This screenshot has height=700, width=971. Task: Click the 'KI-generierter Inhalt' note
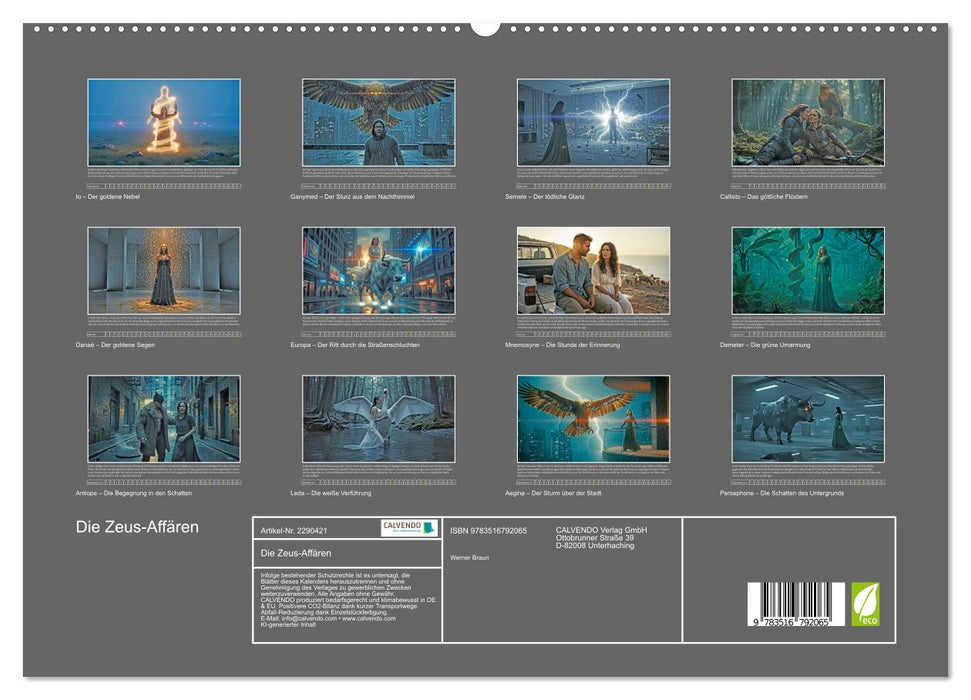coord(288,624)
